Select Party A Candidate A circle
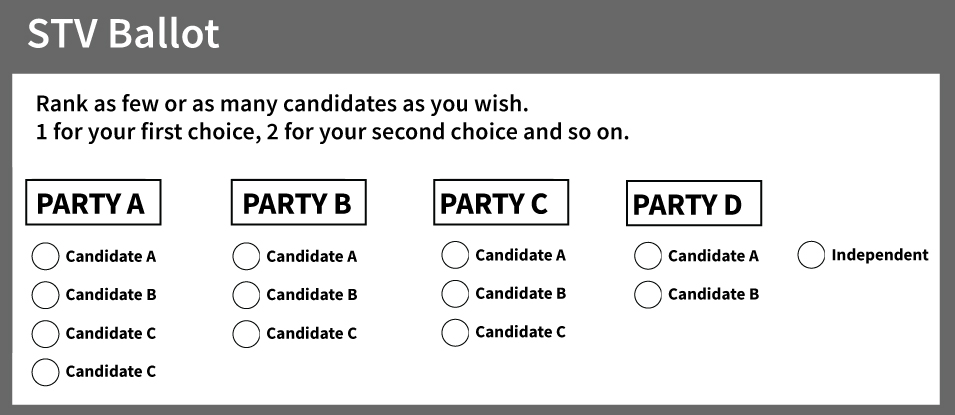Viewport: 955px width, 415px height. coord(45,256)
